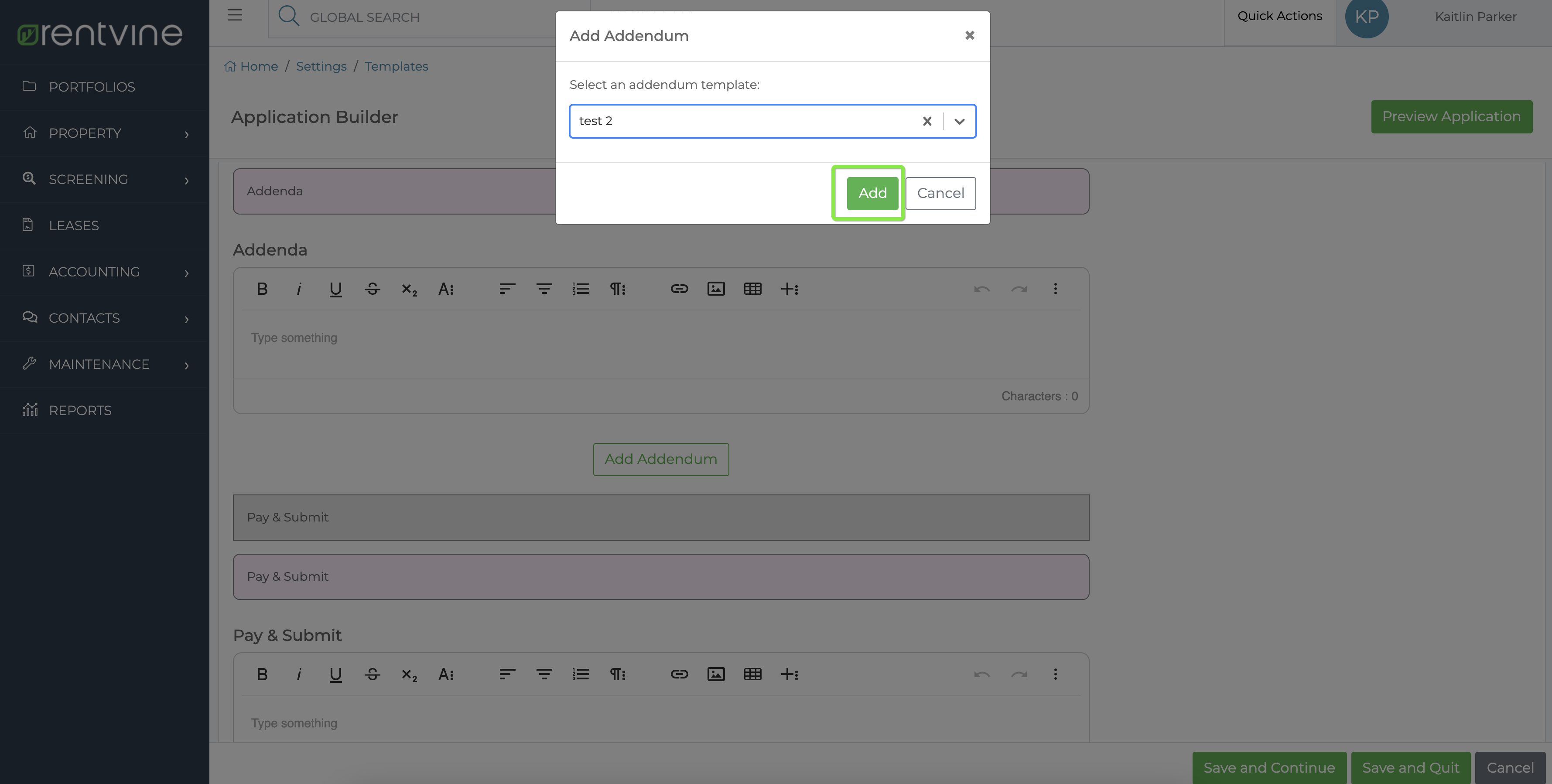The image size is (1552, 784).
Task: Toggle Italic in Addenda editor
Action: click(x=298, y=289)
